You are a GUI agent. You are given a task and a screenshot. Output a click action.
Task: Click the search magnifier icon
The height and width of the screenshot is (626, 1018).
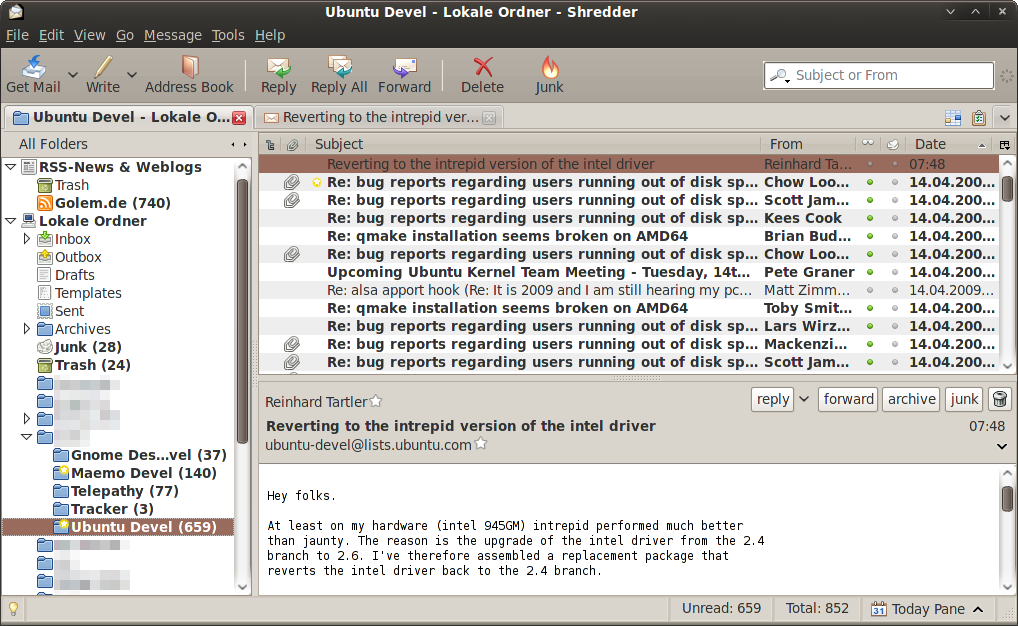point(780,75)
